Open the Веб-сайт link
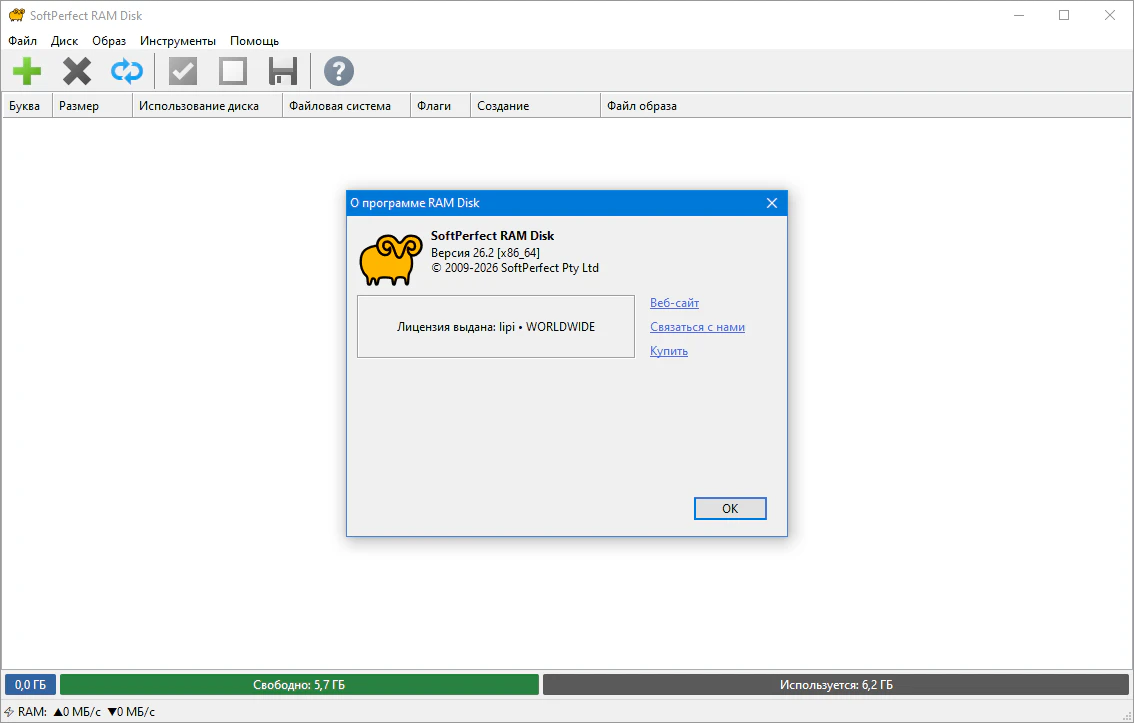This screenshot has height=723, width=1134. (674, 303)
